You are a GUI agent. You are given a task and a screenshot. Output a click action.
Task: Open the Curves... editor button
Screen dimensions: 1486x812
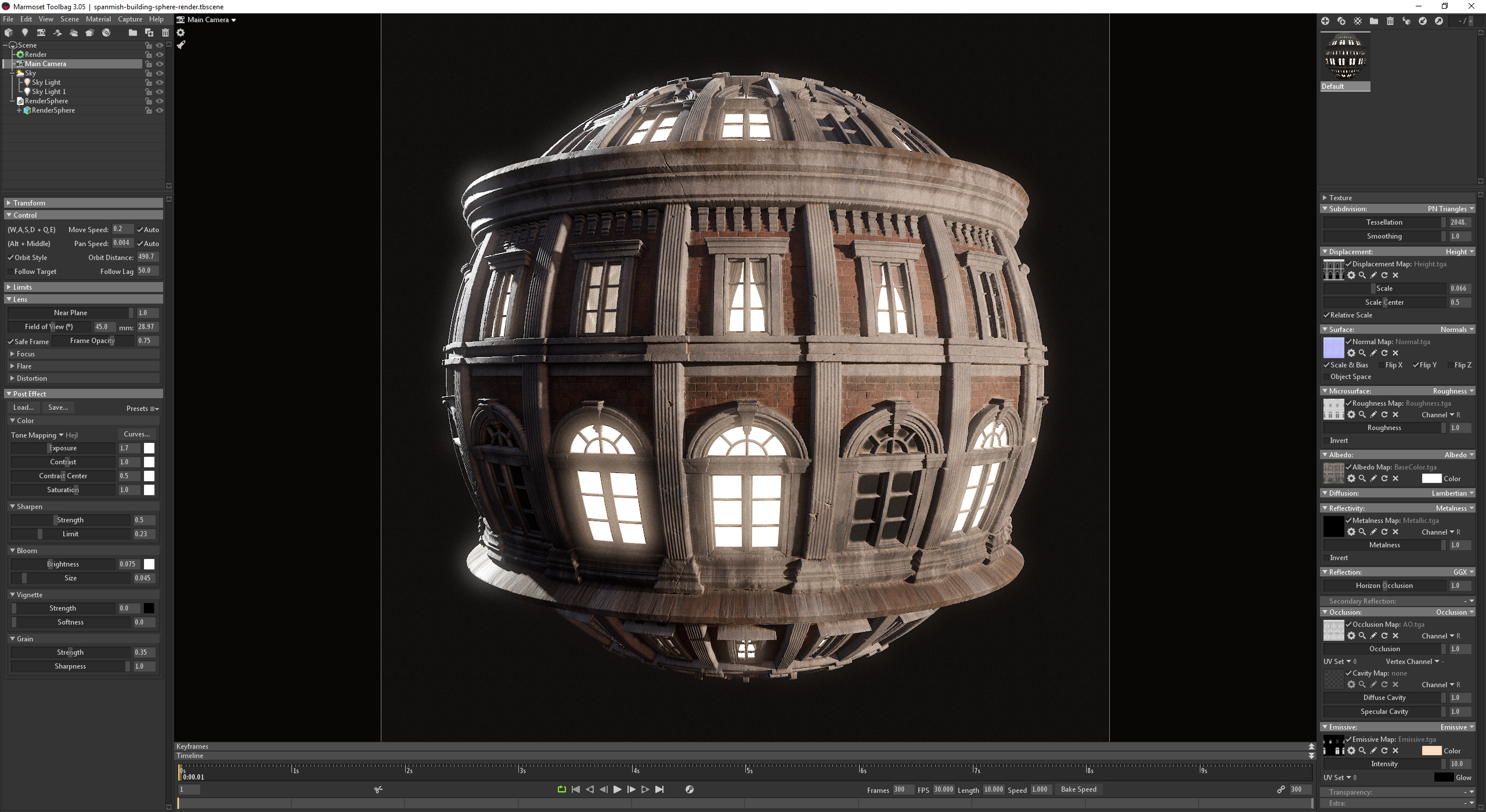coord(137,434)
